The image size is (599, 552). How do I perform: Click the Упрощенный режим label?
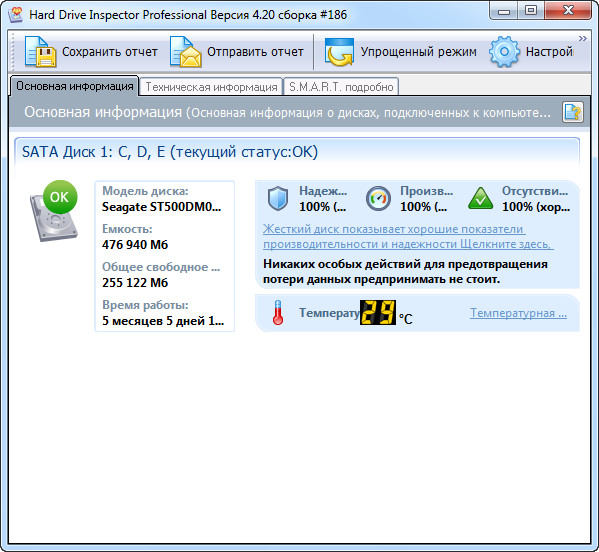(419, 52)
